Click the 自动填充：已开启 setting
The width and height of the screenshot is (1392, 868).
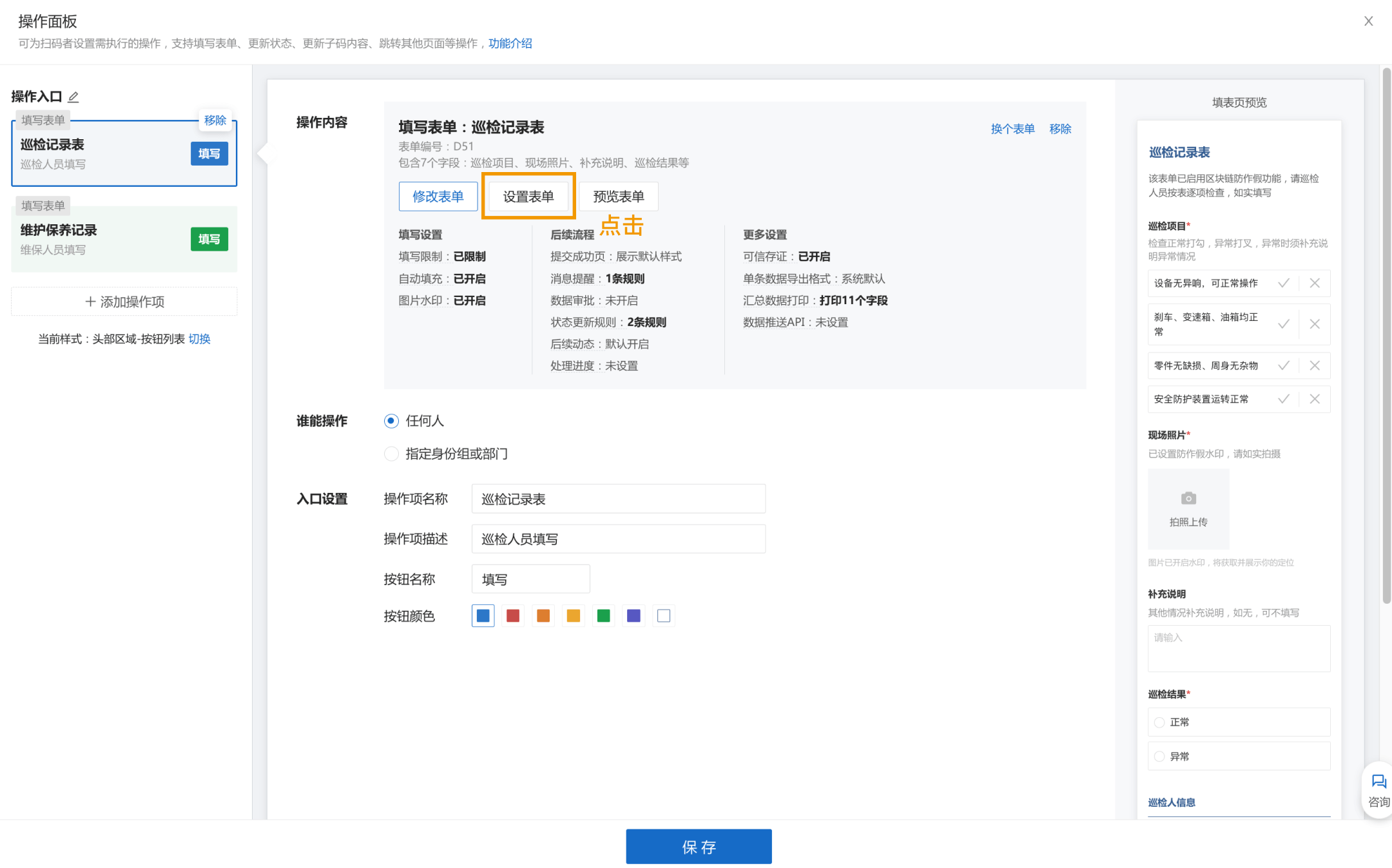click(x=442, y=278)
